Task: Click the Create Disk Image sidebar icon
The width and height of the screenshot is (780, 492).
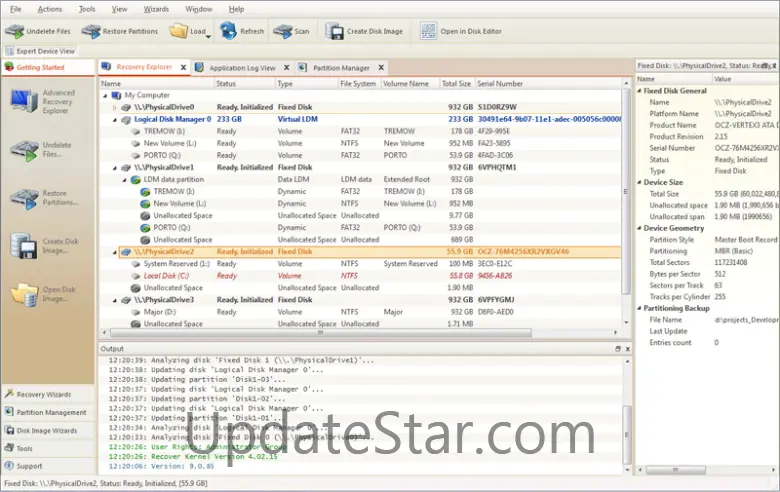Action: (x=24, y=246)
